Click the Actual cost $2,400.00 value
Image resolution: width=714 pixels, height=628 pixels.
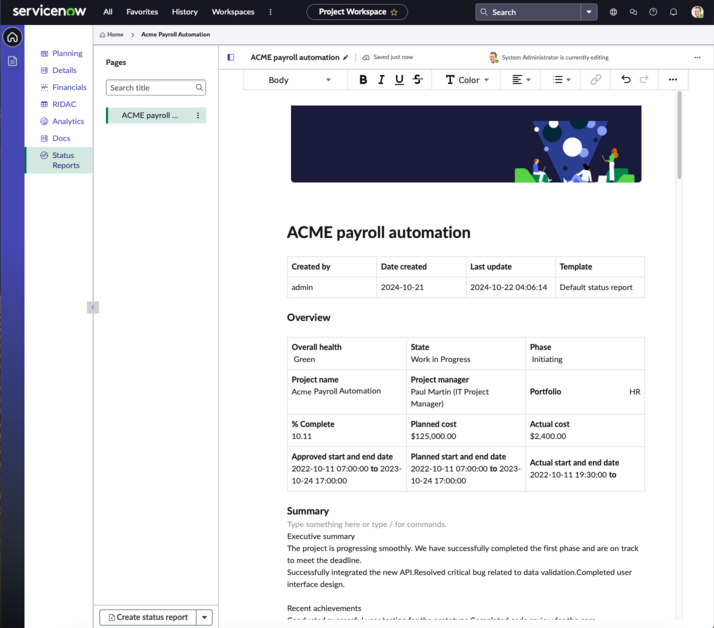tap(548, 436)
